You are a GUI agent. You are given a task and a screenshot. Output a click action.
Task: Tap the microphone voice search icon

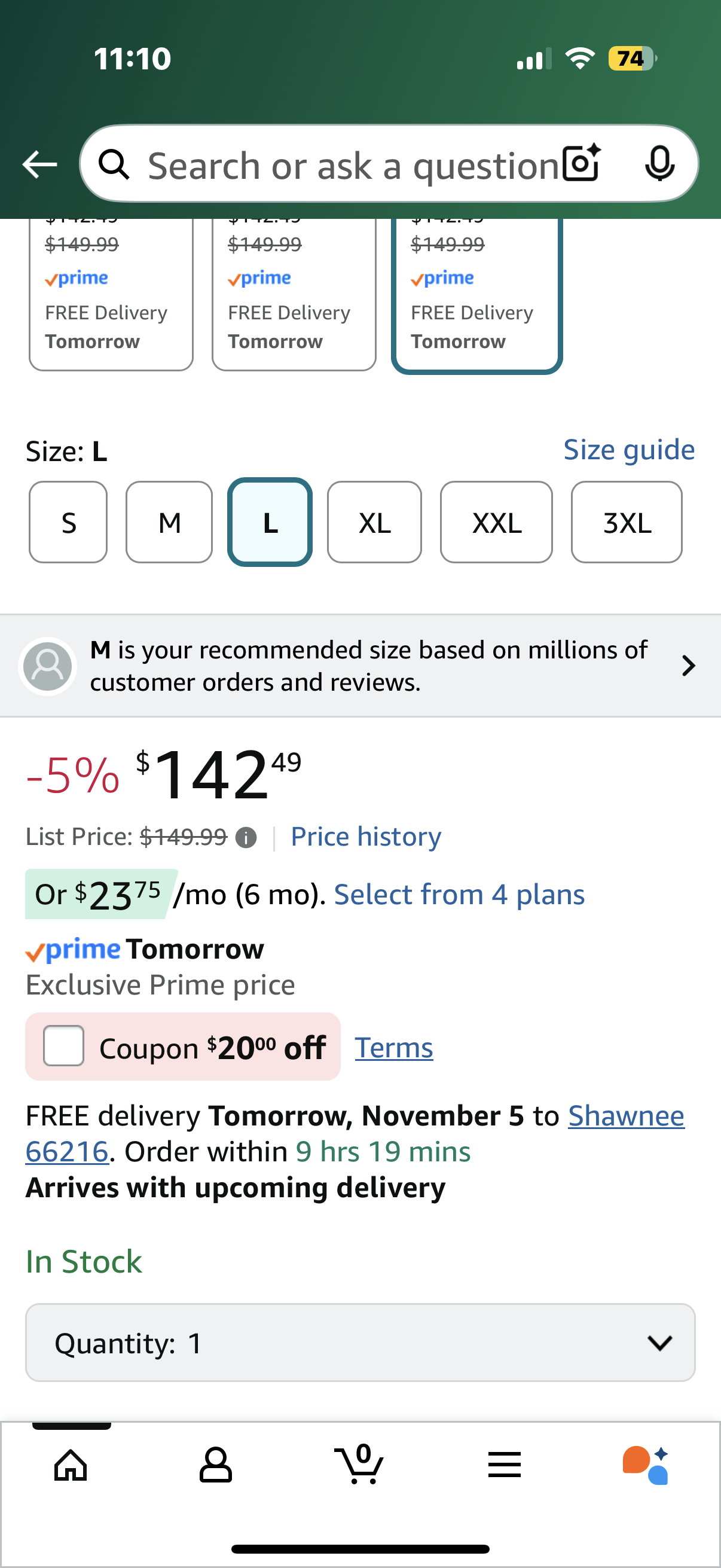659,164
